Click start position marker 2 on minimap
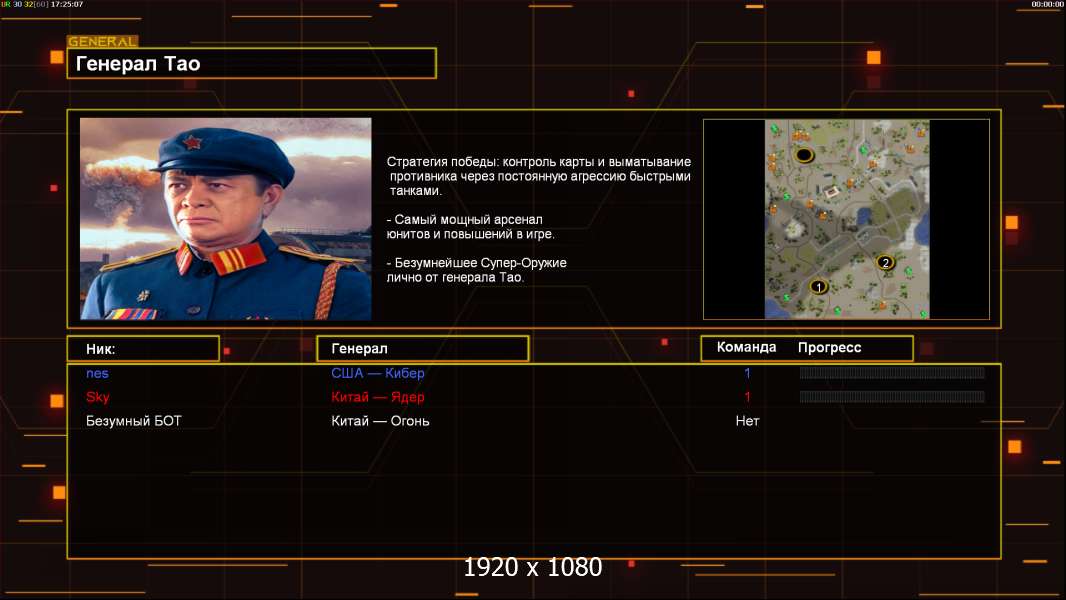 (x=885, y=262)
